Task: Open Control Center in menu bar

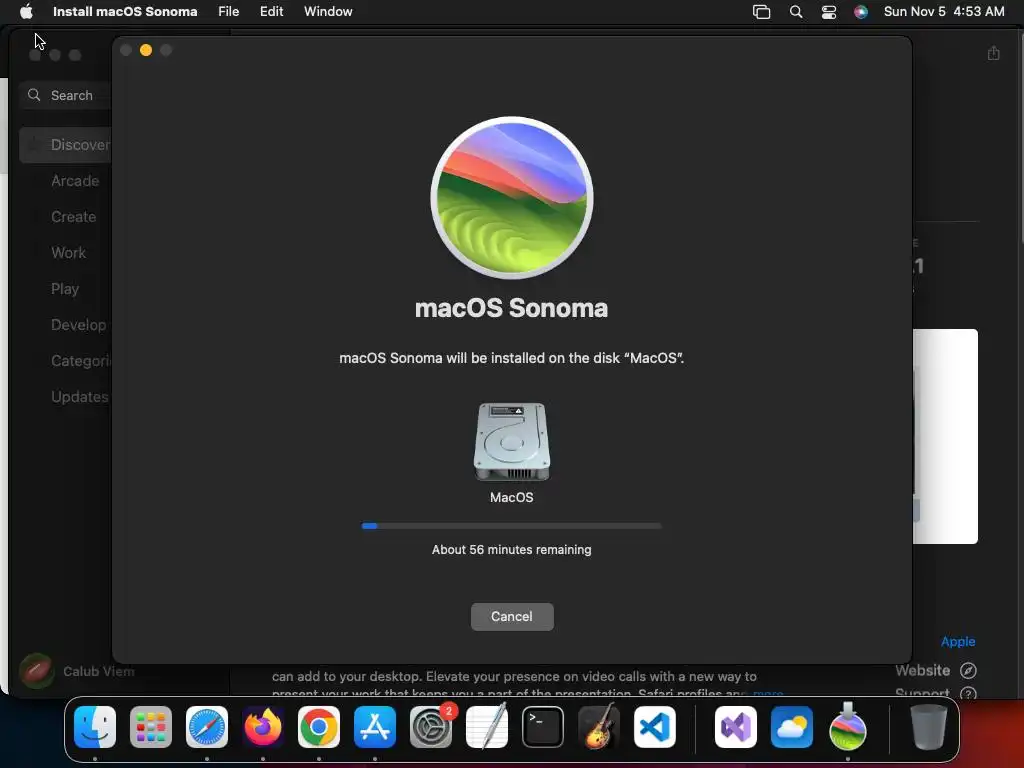Action: pos(829,12)
